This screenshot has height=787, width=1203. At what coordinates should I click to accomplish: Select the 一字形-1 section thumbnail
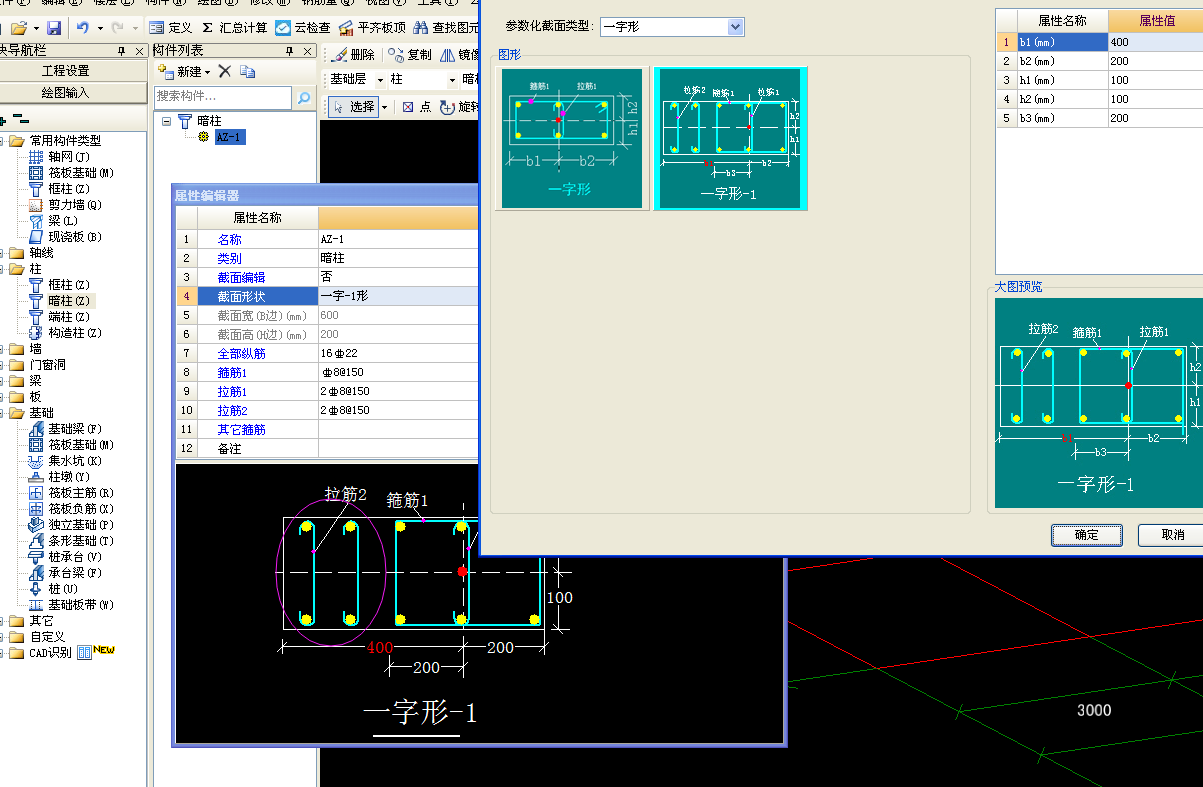coord(730,138)
